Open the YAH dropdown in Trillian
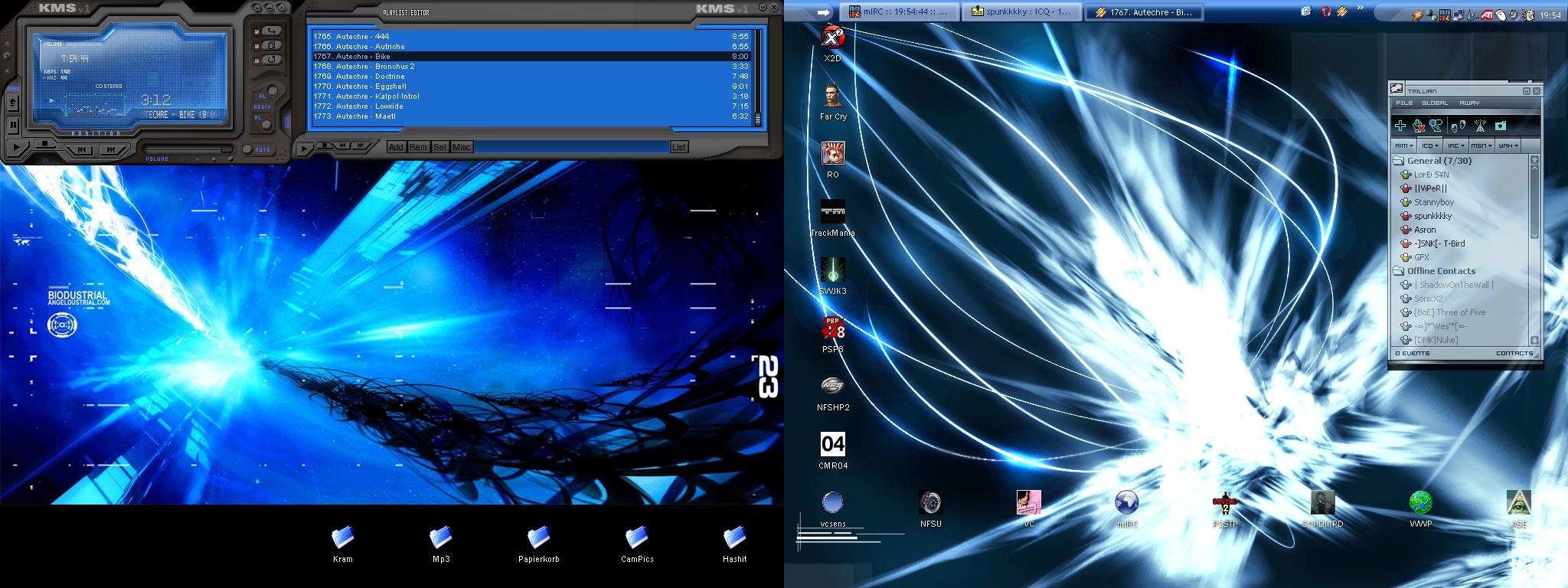The image size is (1568, 588). 1508,145
